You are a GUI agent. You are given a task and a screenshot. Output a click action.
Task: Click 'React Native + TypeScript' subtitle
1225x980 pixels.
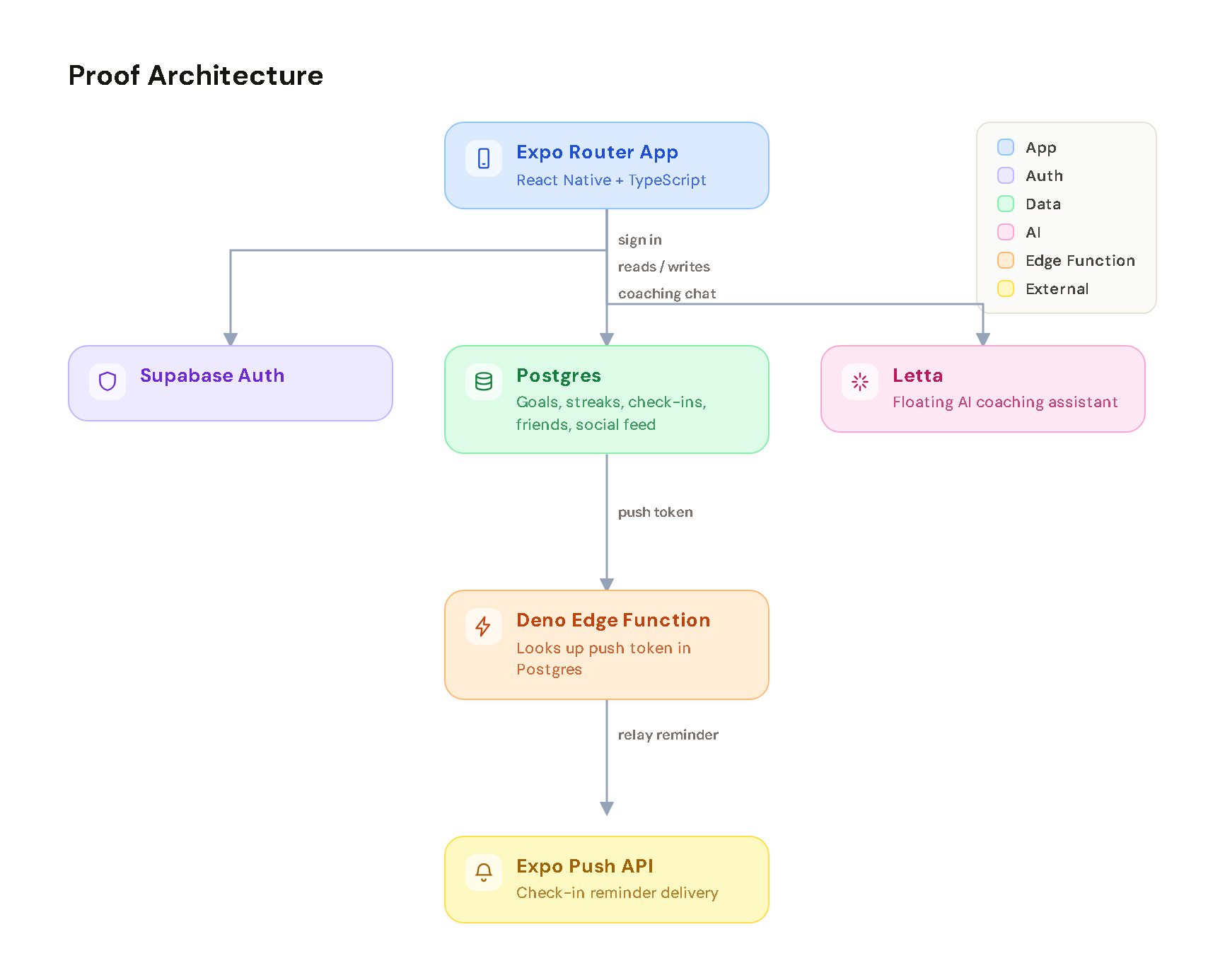(x=611, y=180)
